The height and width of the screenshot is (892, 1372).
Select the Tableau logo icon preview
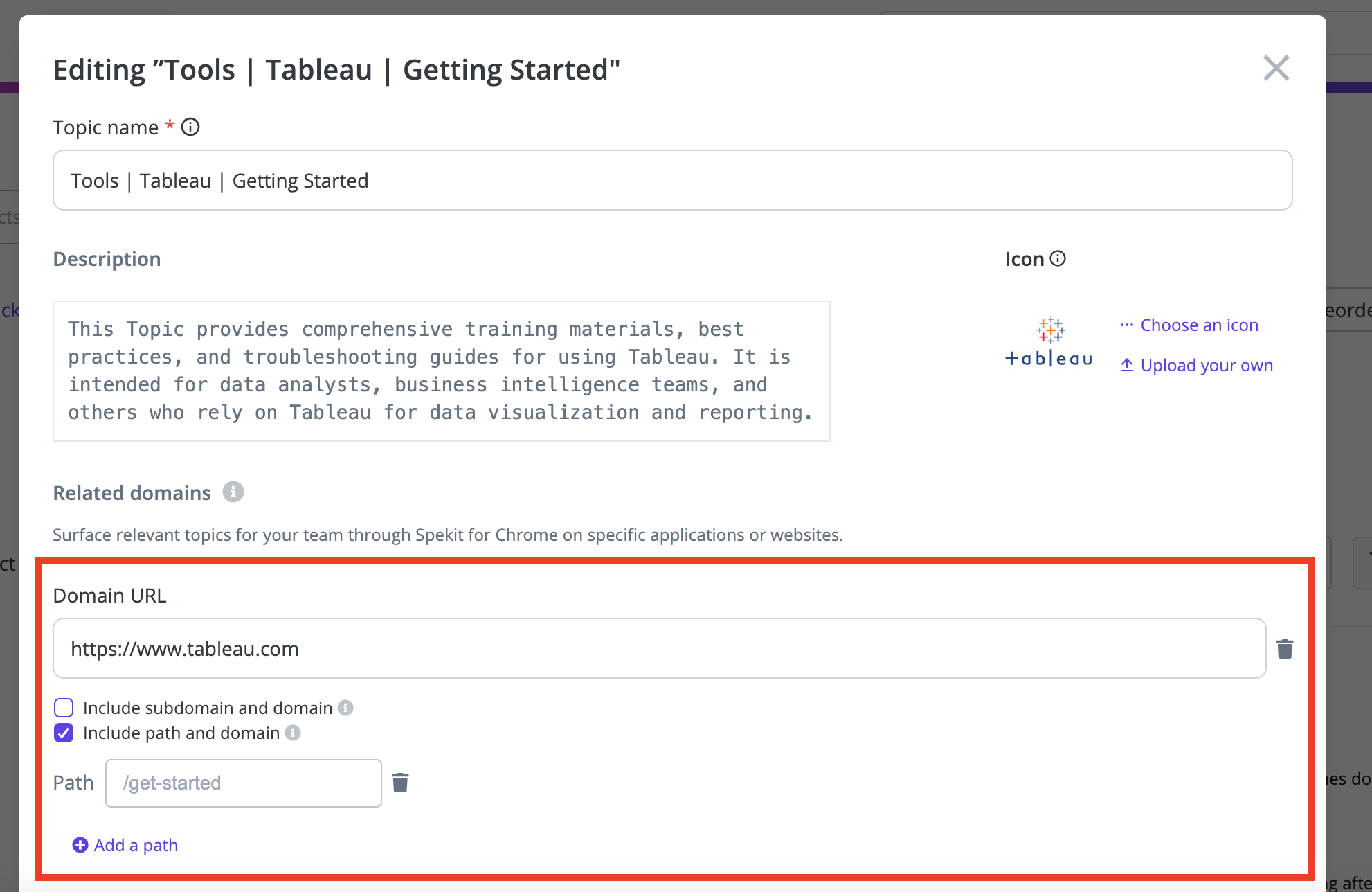[x=1049, y=342]
